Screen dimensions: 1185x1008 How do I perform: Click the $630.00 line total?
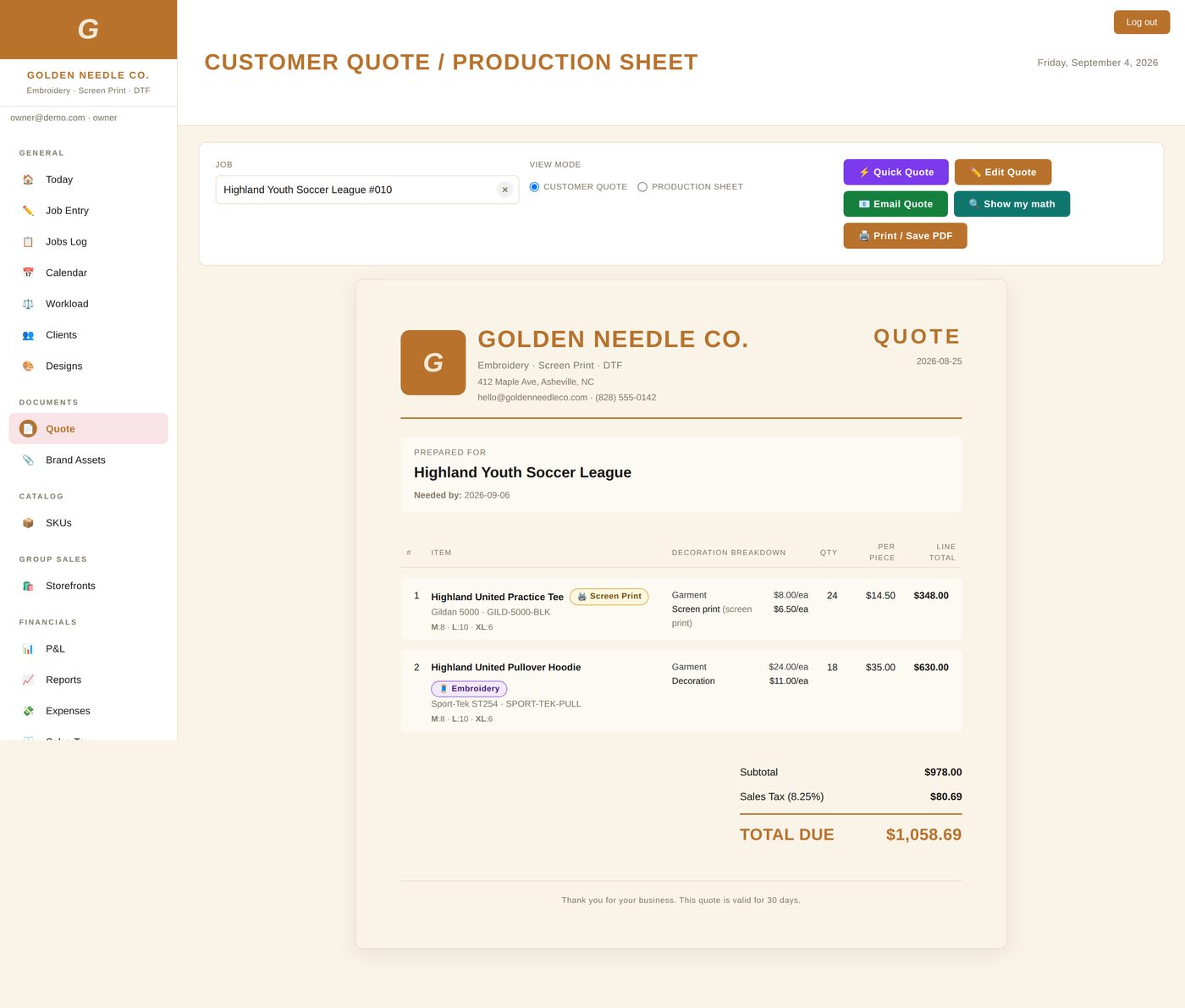pyautogui.click(x=931, y=668)
